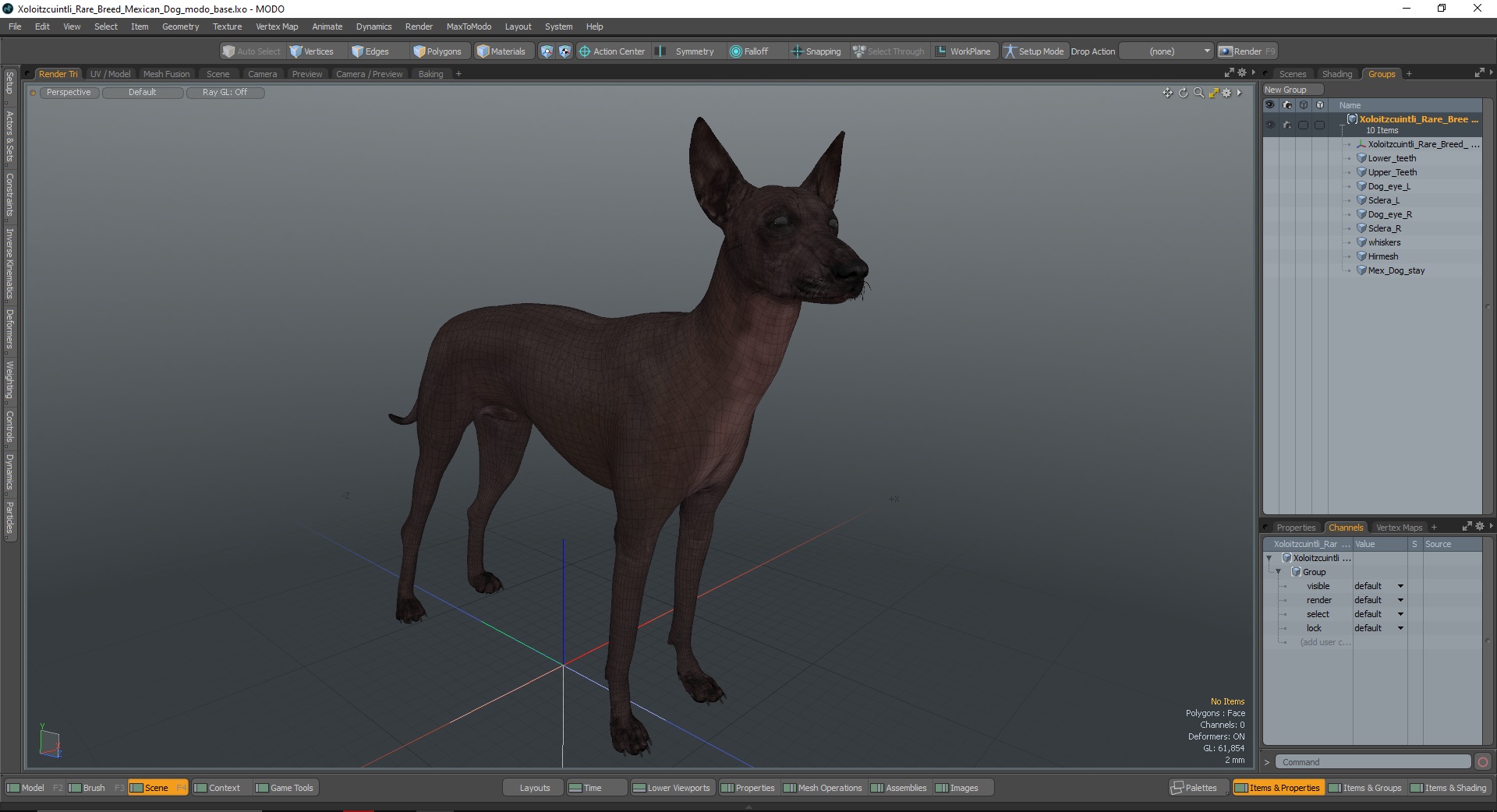Click visibility eye column header
Image resolution: width=1497 pixels, height=812 pixels.
1270,104
